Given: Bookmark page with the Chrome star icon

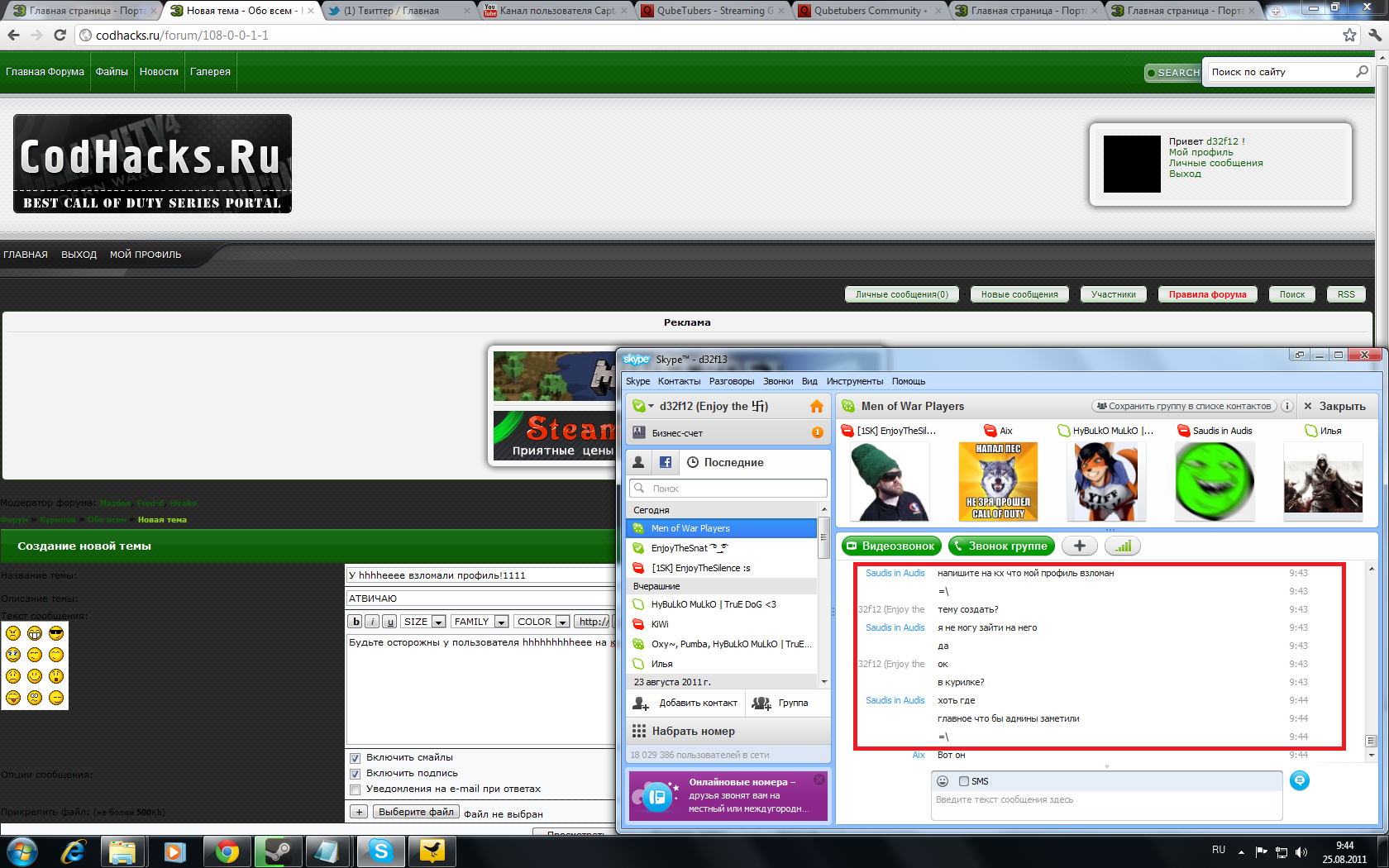Looking at the screenshot, I should click(x=1349, y=35).
